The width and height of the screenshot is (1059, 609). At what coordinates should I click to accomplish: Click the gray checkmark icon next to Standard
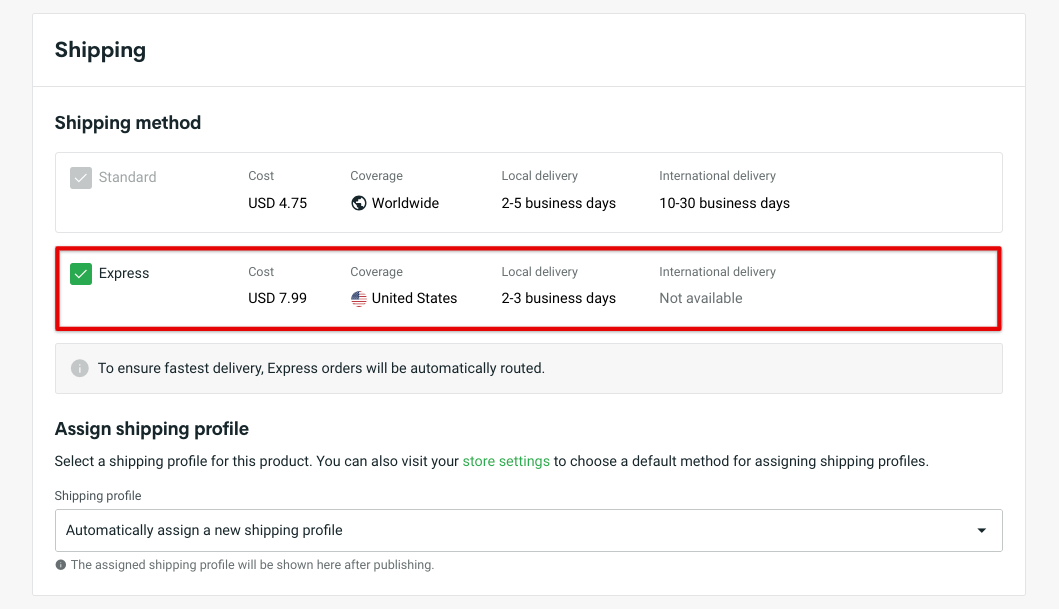coord(81,178)
